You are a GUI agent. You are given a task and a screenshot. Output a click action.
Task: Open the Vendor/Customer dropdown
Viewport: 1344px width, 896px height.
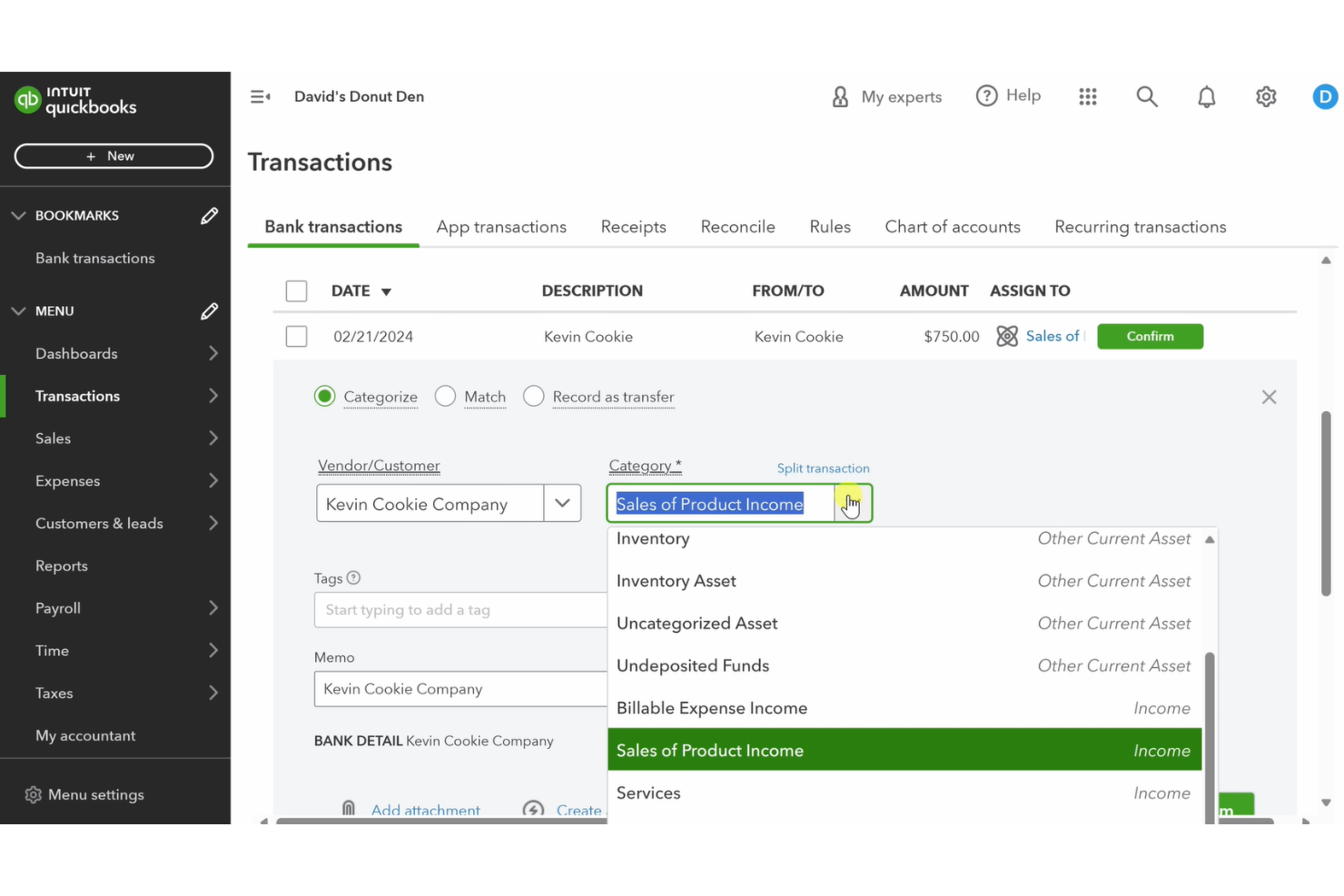point(563,503)
